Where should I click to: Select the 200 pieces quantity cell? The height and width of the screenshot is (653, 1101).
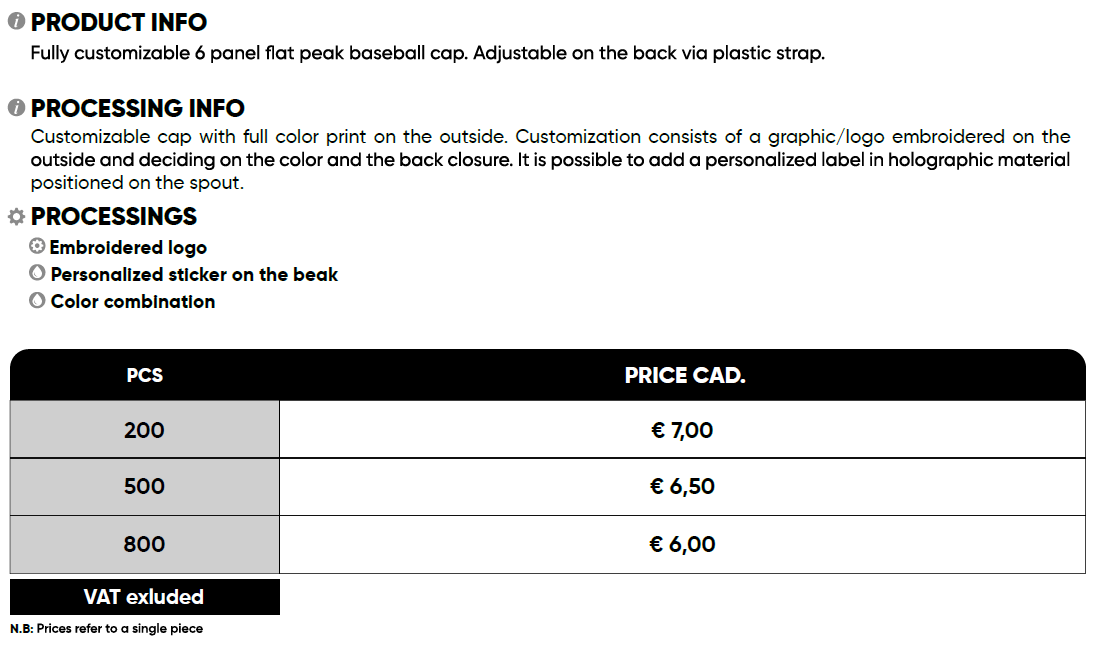tap(145, 430)
